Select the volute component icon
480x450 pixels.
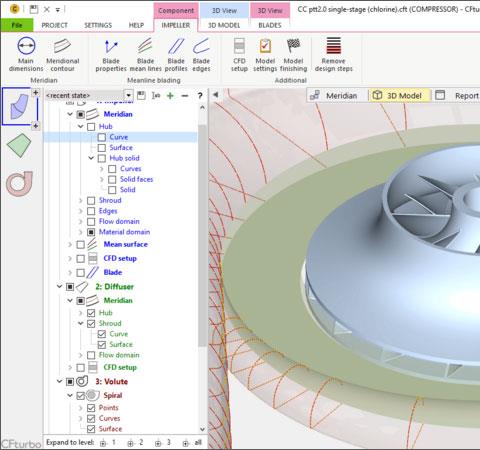[x=20, y=183]
